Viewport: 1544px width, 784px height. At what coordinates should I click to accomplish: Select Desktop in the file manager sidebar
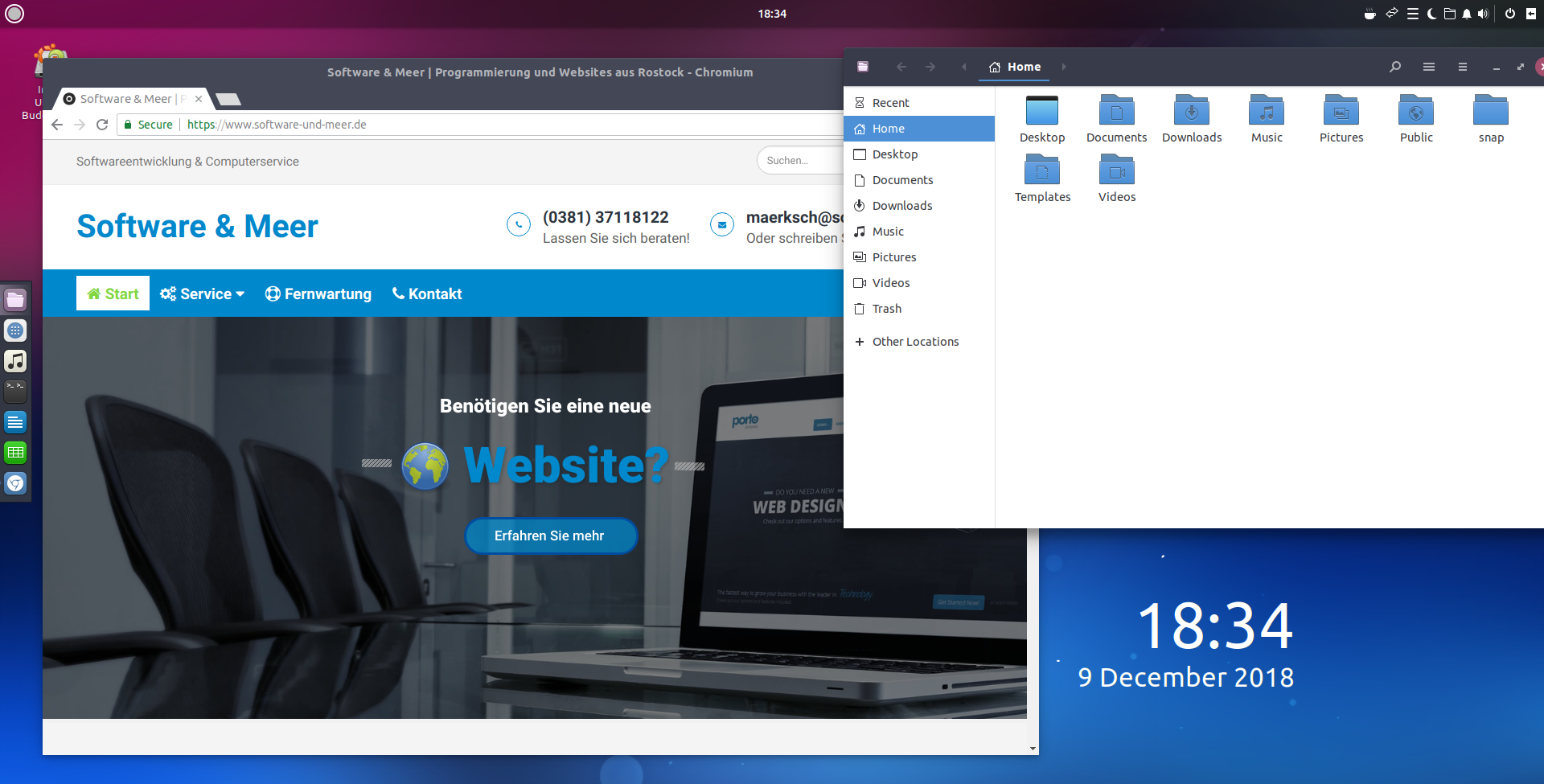point(919,154)
